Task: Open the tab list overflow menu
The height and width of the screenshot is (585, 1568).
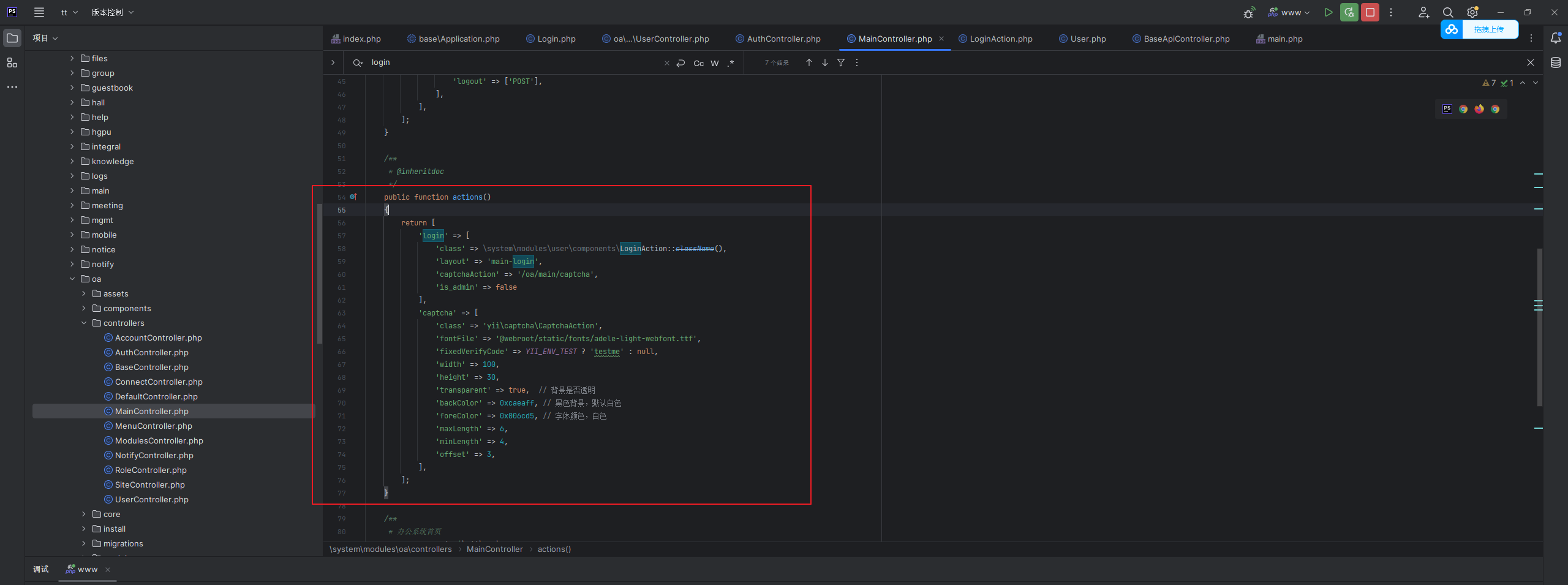Action: [x=1531, y=38]
